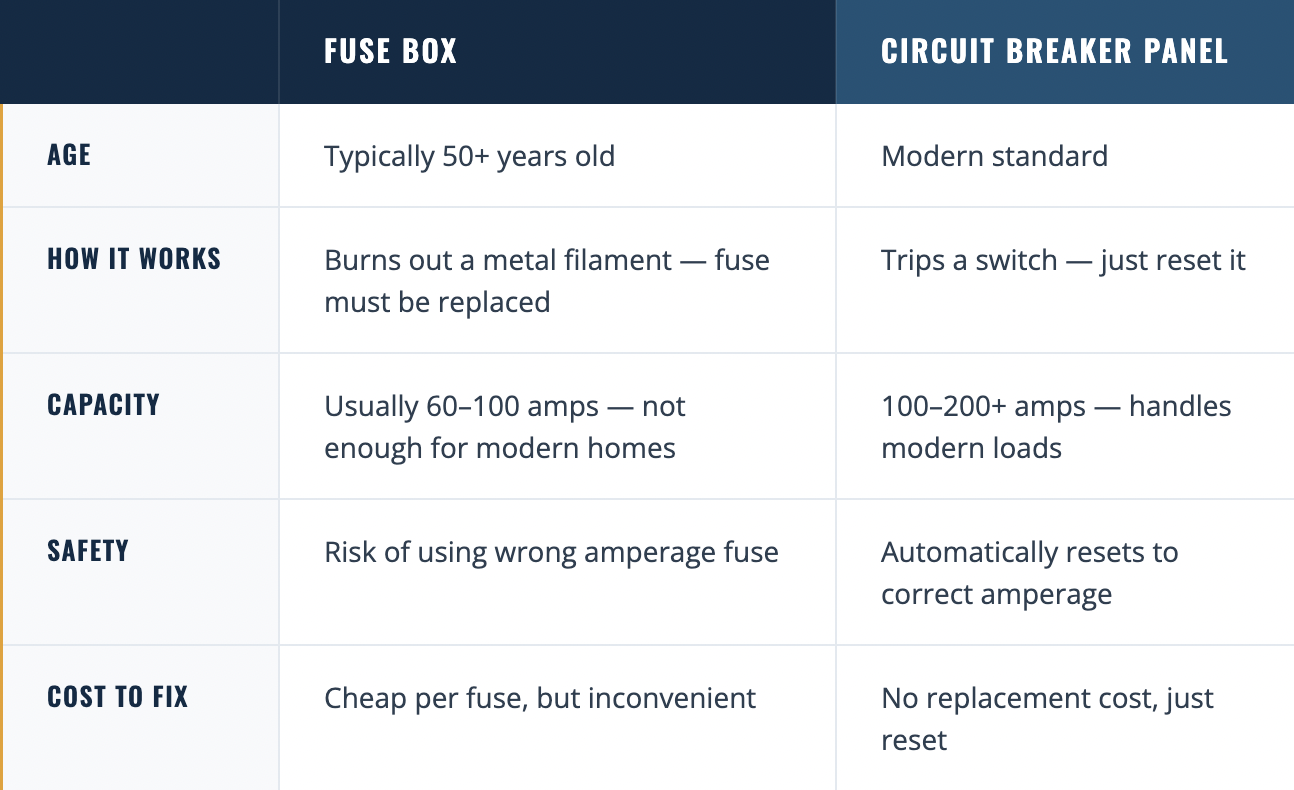Screen dimensions: 1294x790
Task: Click the "Modern standard" cell
Action: (x=994, y=157)
